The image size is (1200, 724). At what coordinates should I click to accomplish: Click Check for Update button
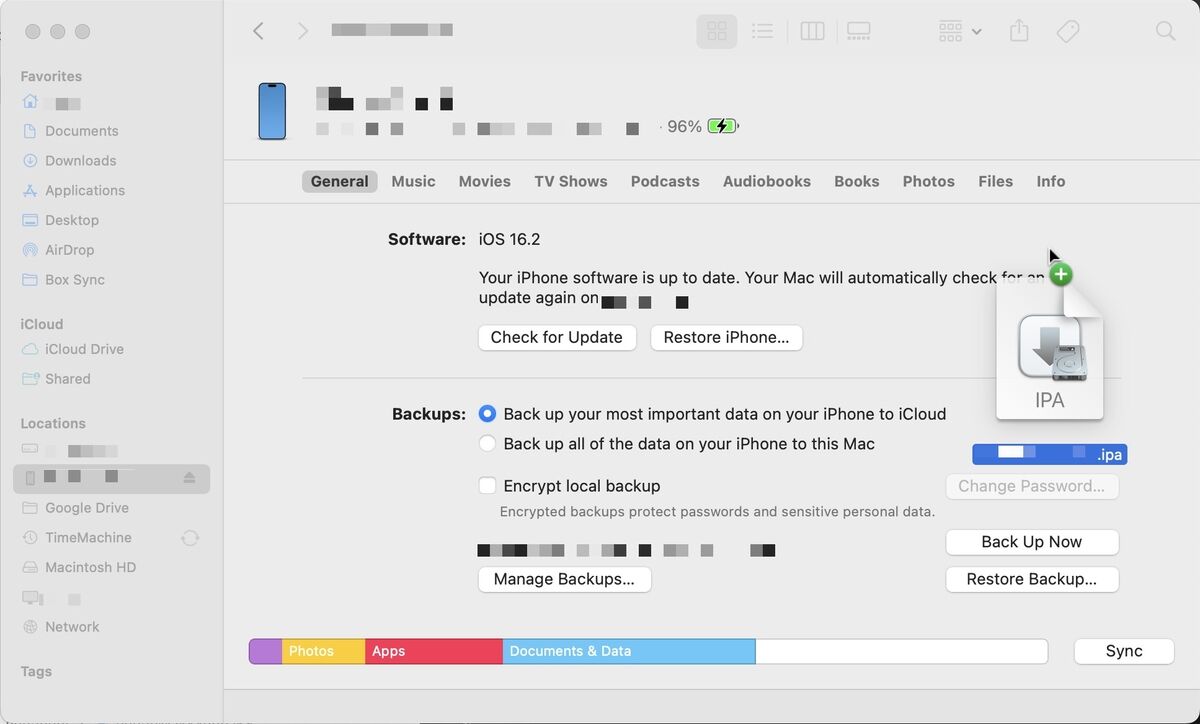[x=556, y=337]
